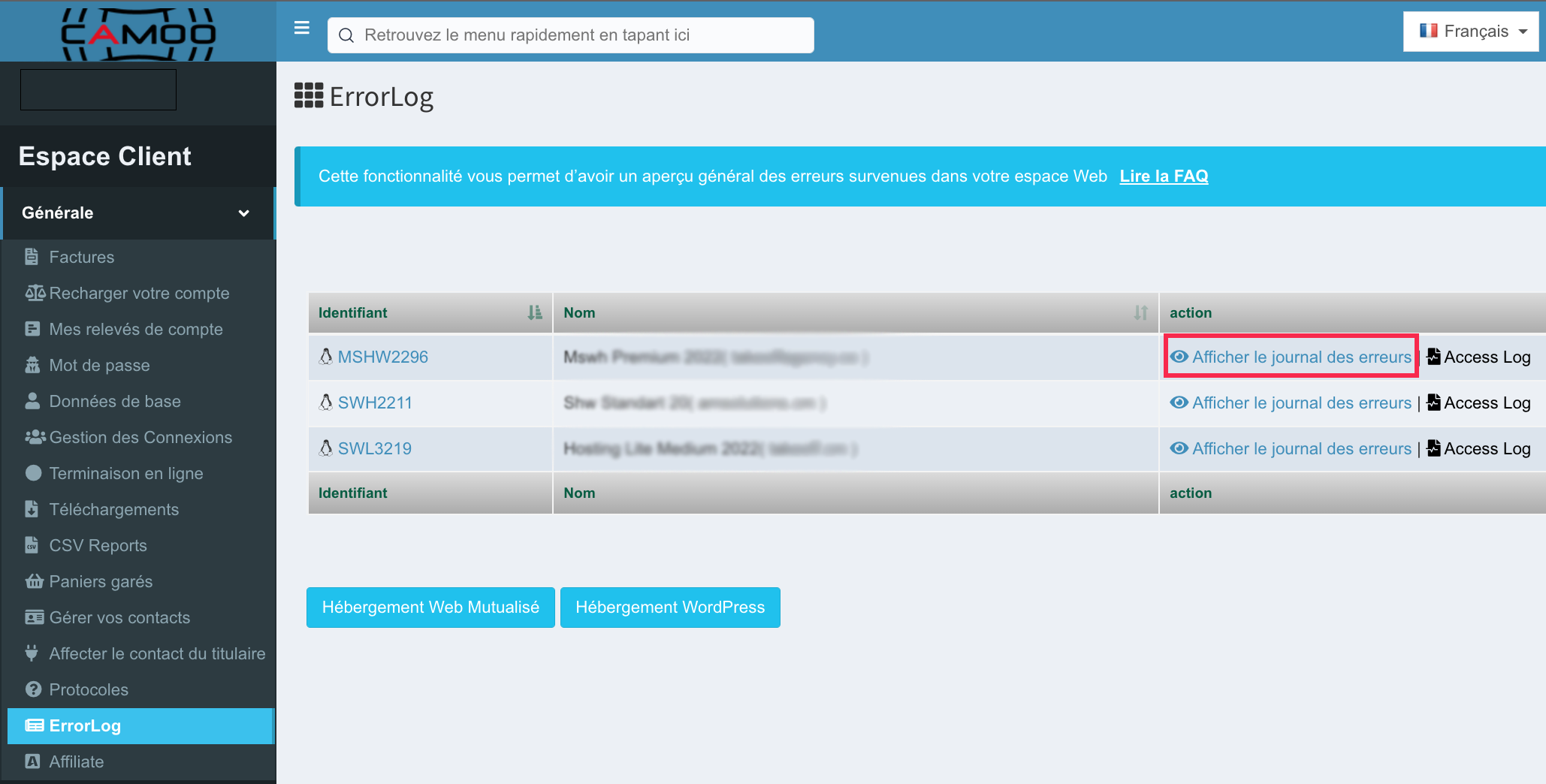This screenshot has height=784, width=1546.
Task: Click the account statements icon
Action: pyautogui.click(x=32, y=329)
